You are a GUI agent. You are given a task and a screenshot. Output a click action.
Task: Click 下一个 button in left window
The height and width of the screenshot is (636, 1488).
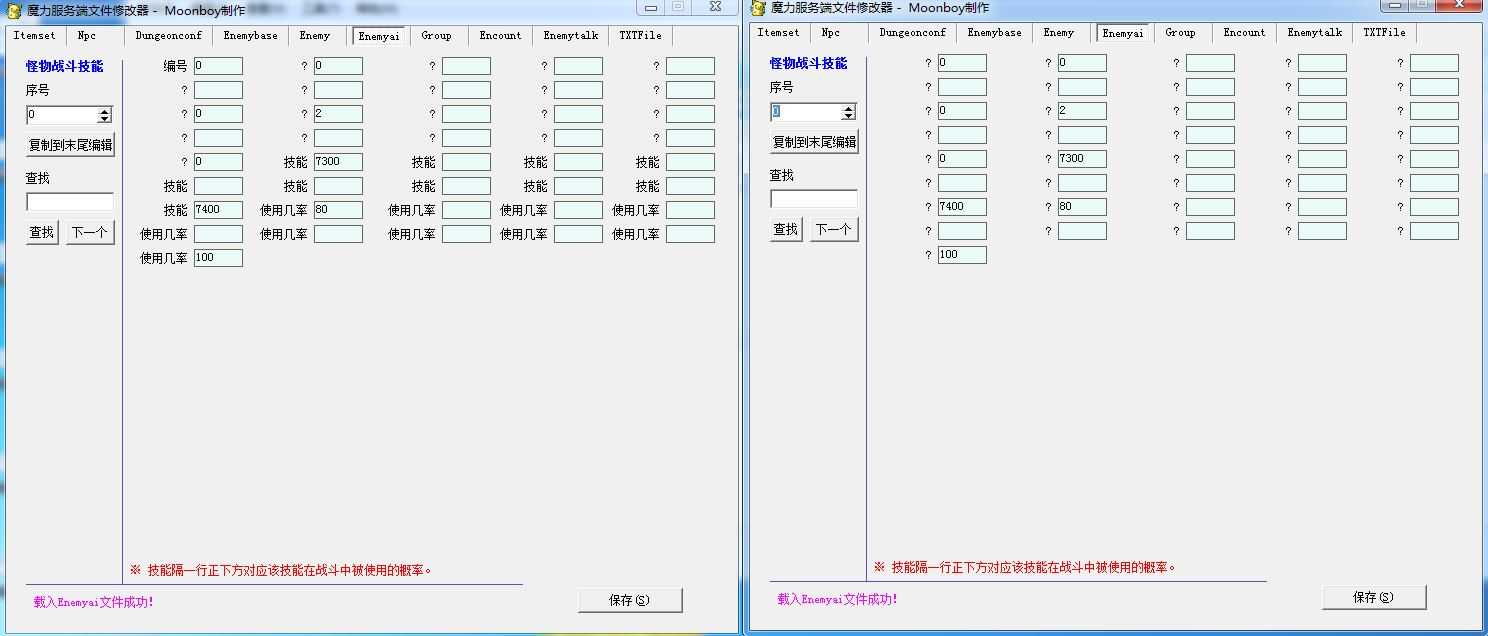pyautogui.click(x=90, y=232)
